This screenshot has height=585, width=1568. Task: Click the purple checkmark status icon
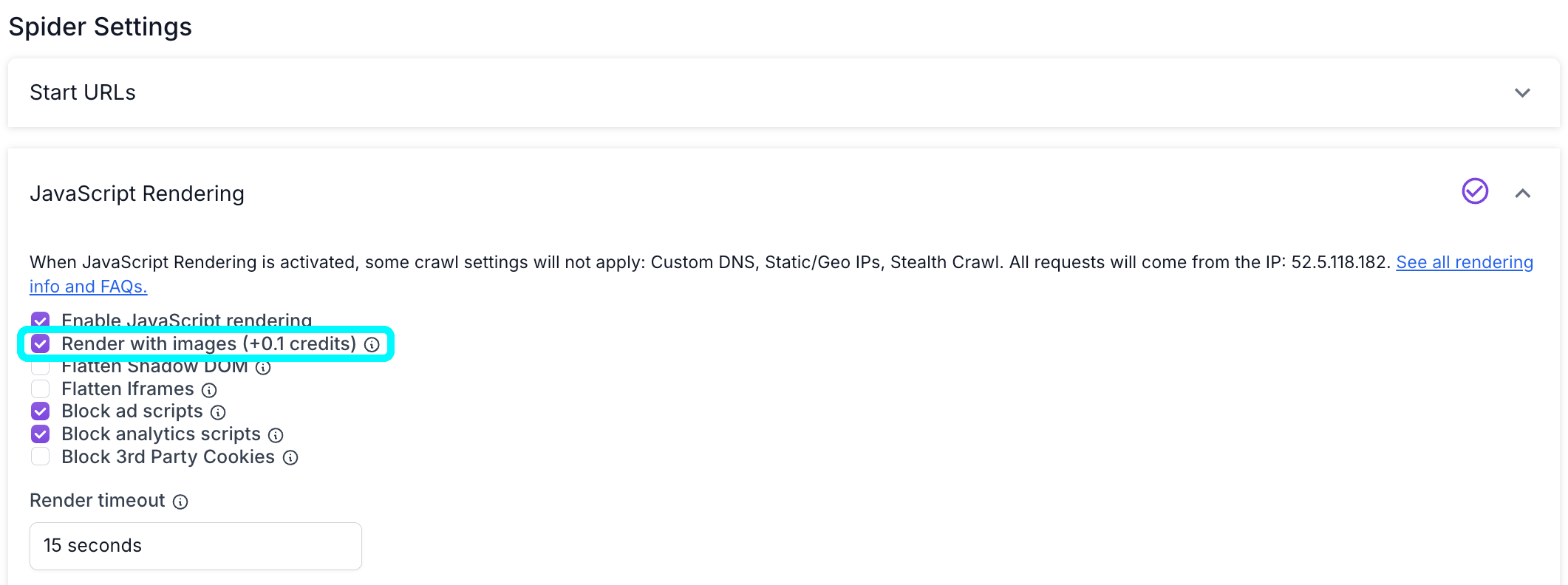(x=1475, y=191)
